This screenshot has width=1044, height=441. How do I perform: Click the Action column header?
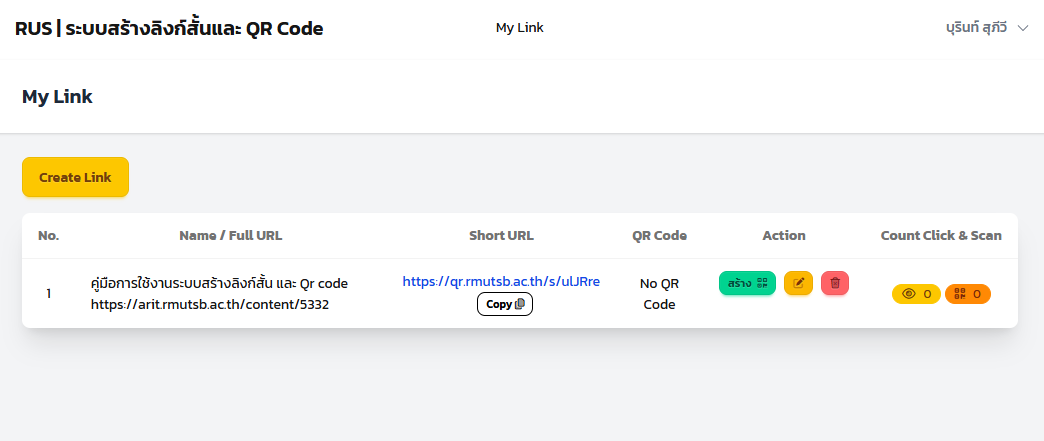(784, 235)
